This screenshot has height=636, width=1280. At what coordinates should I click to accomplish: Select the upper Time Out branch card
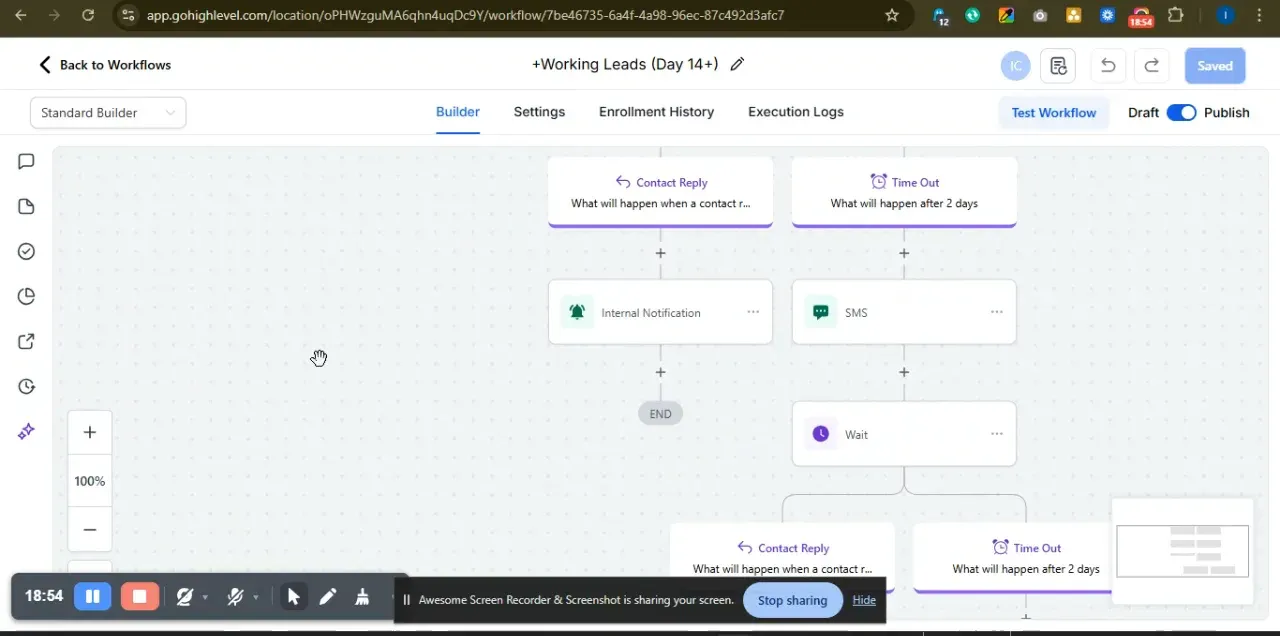click(904, 192)
